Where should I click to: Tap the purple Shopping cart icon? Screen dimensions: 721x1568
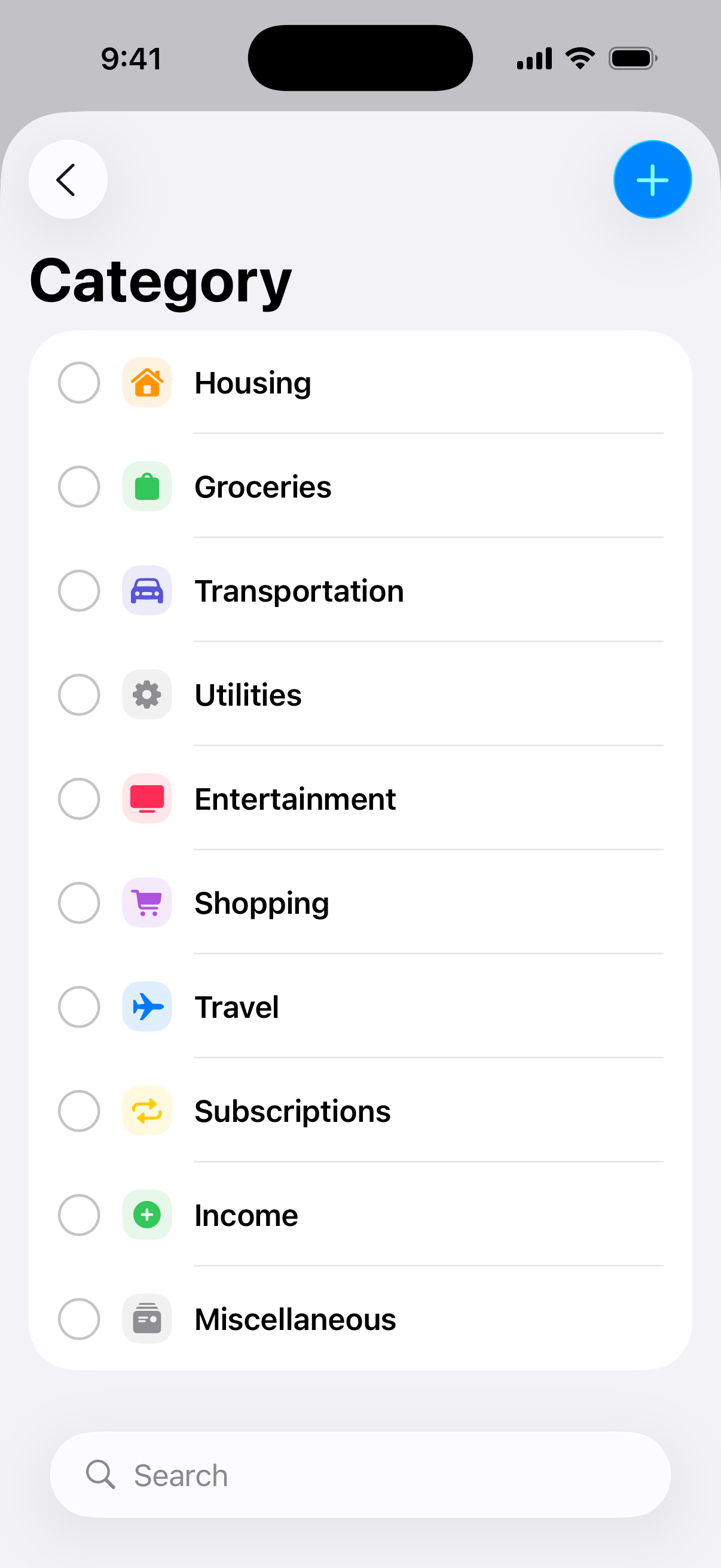click(146, 902)
